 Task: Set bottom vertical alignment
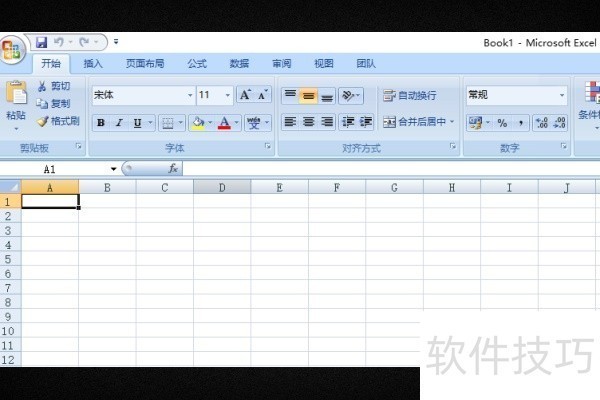[327, 96]
